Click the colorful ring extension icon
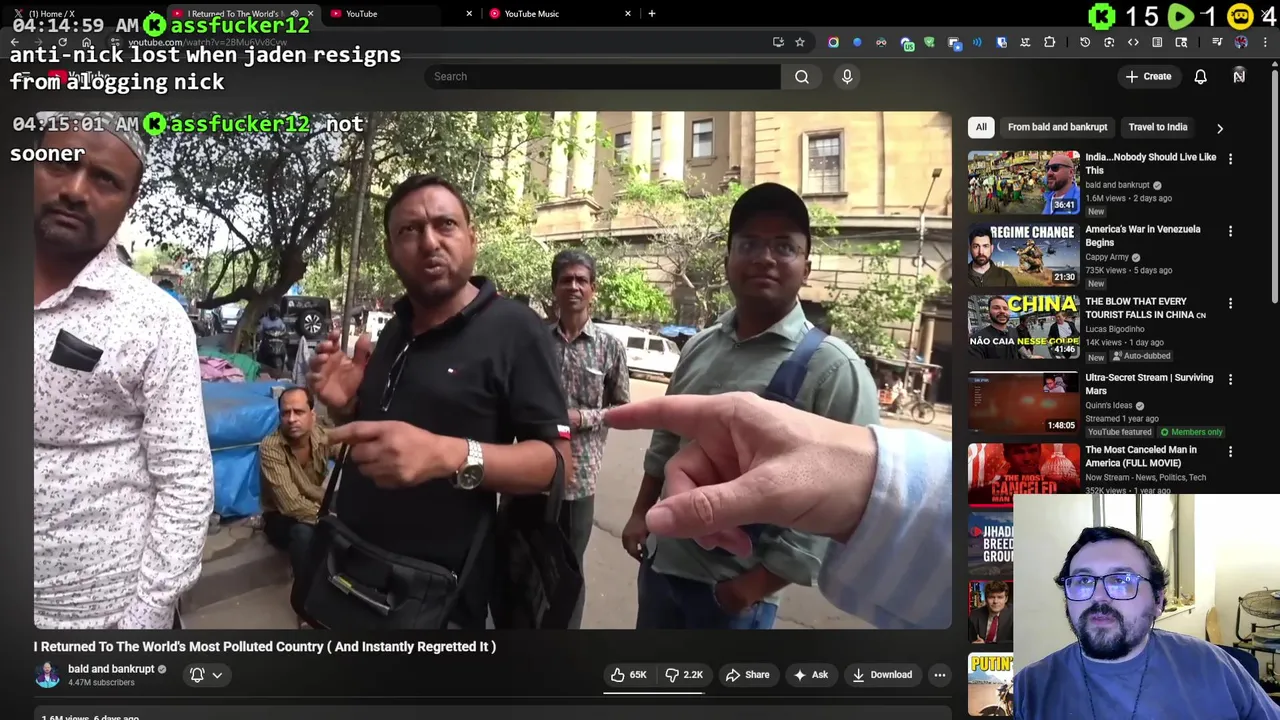Image resolution: width=1280 pixels, height=720 pixels. 833,42
